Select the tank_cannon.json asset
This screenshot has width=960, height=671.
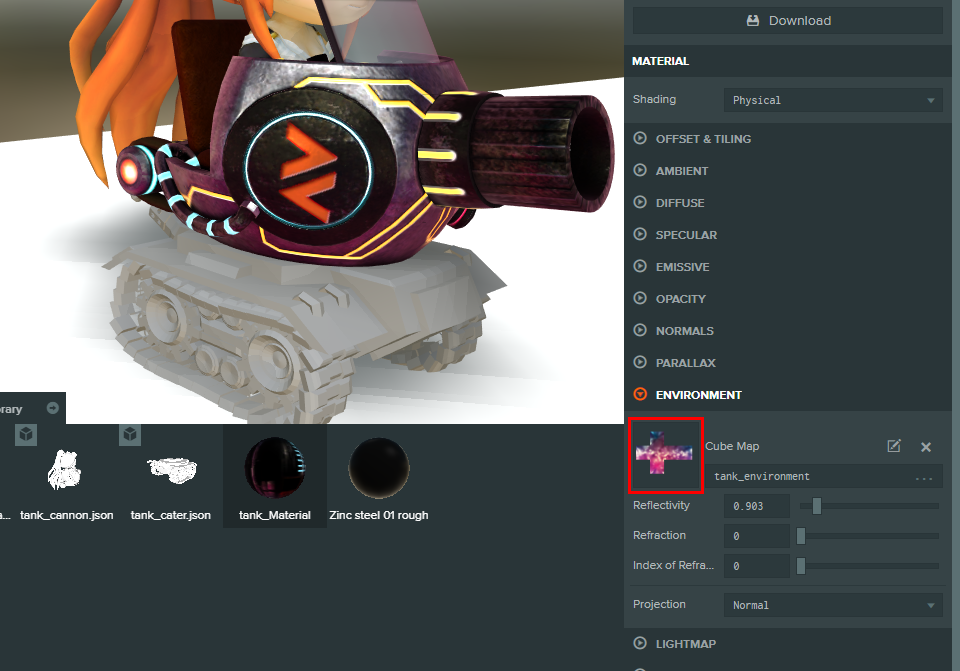[66, 478]
